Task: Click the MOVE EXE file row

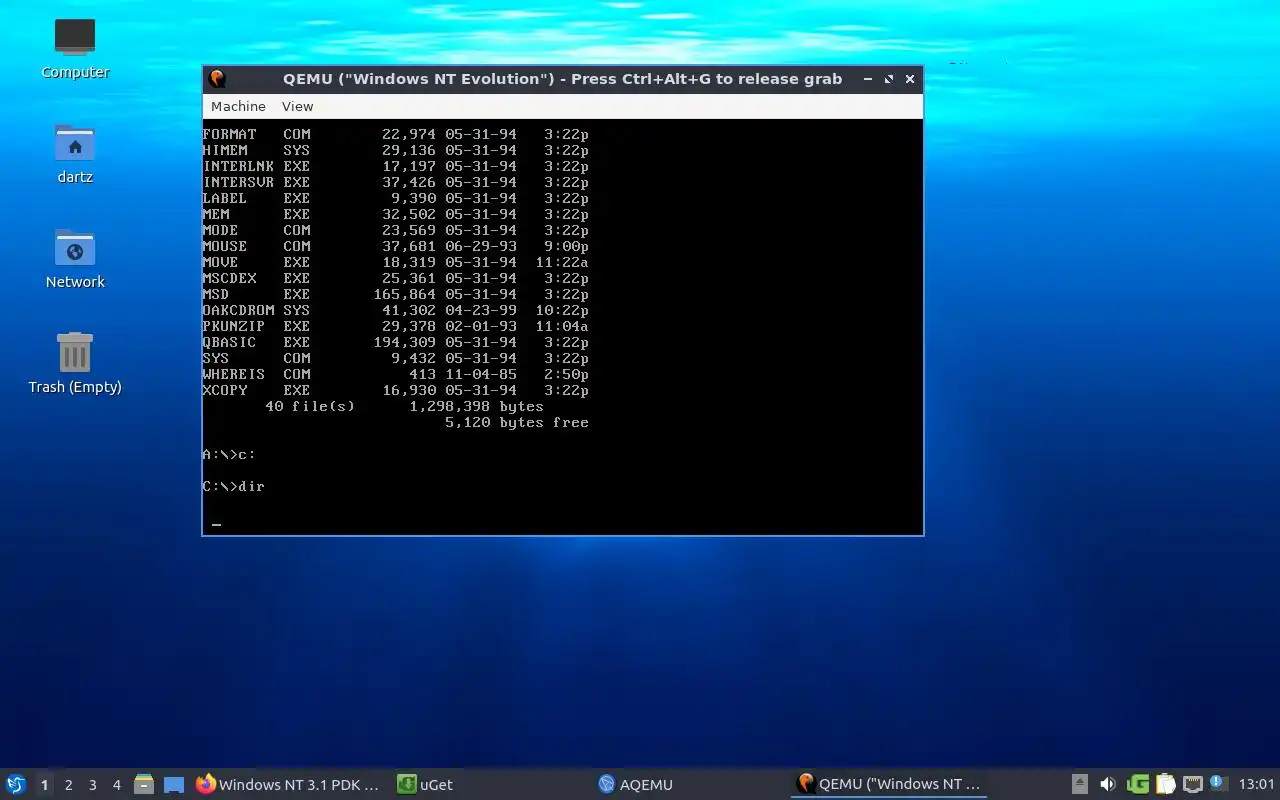Action: [395, 262]
